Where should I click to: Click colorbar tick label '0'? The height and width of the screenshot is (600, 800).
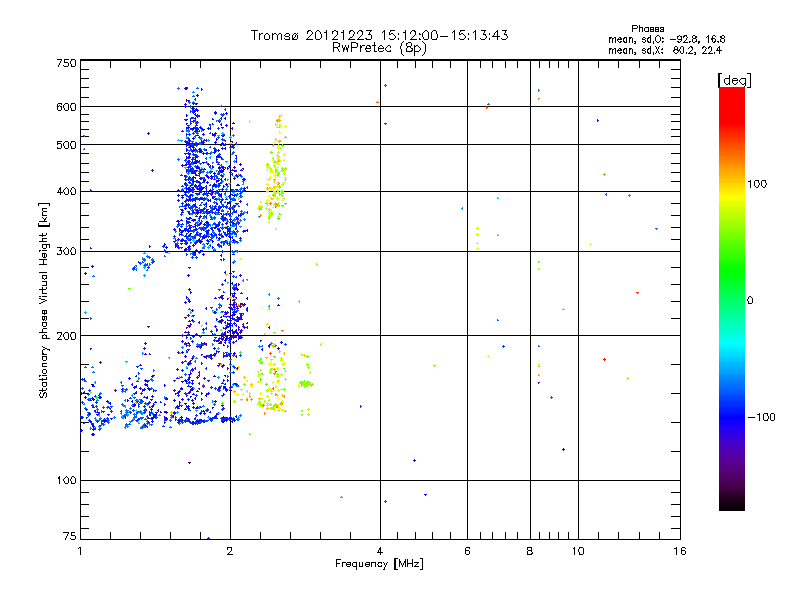[x=750, y=301]
